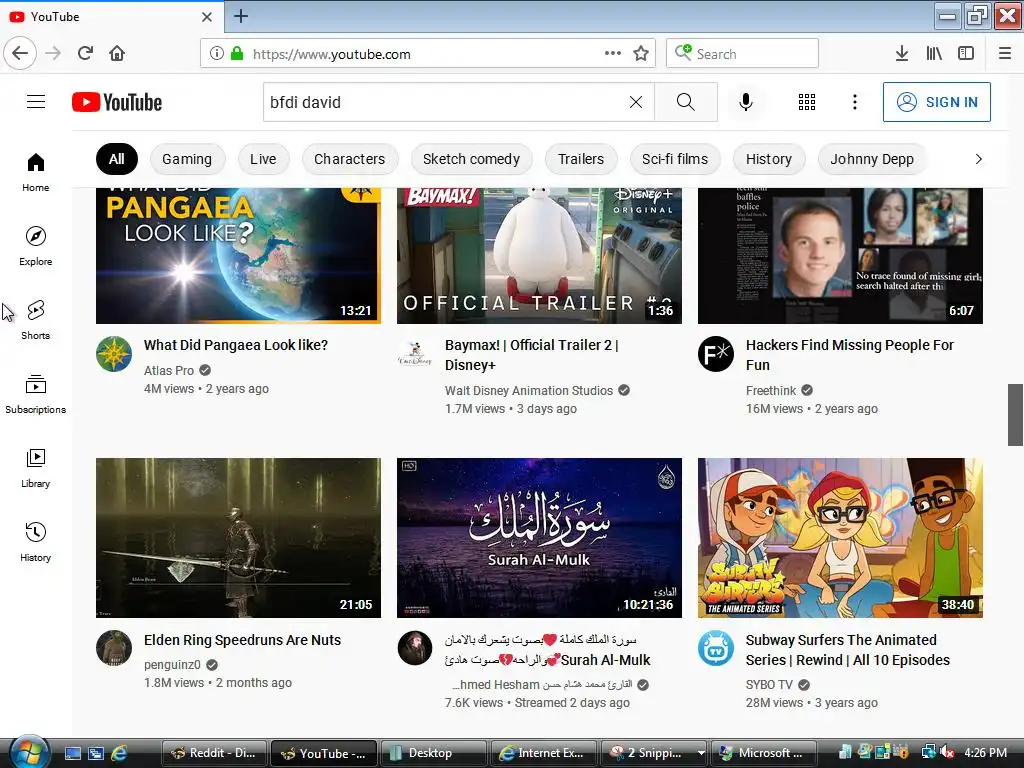Select the Trailers filter chip

click(x=581, y=159)
